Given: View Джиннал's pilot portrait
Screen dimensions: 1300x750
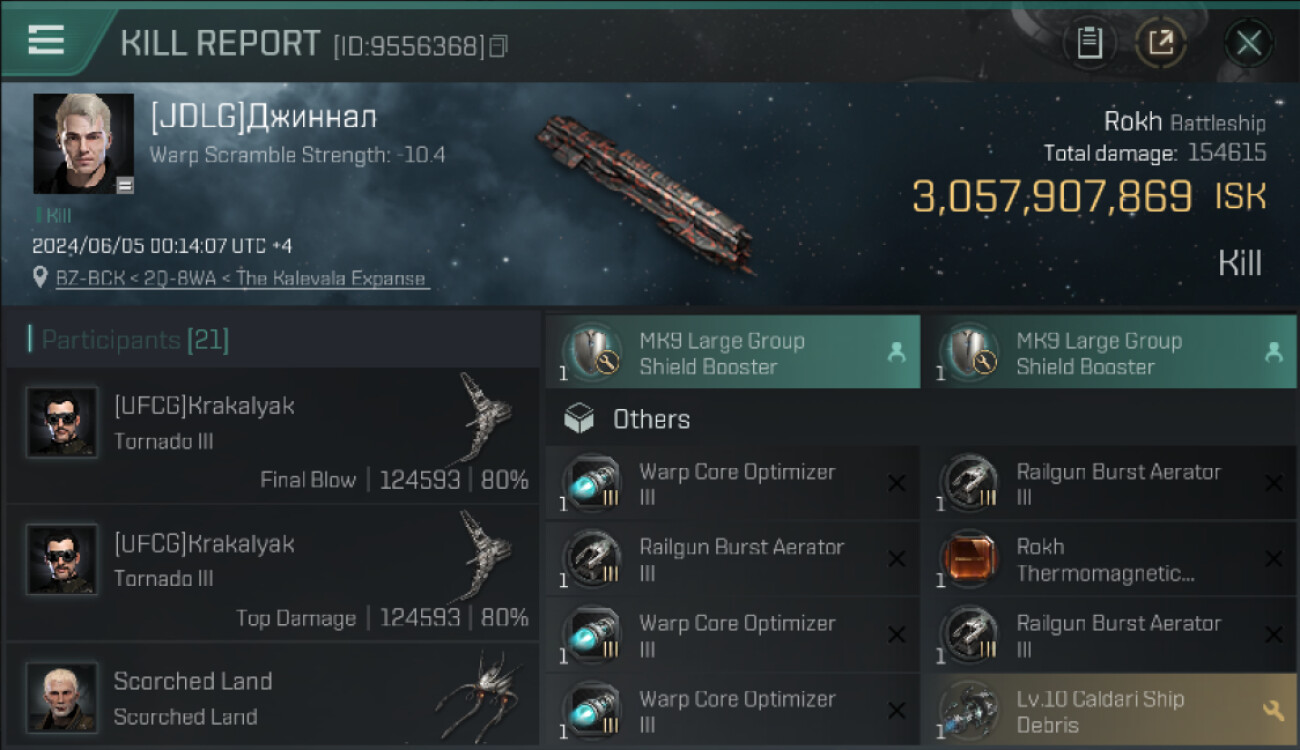Looking at the screenshot, I should [83, 143].
